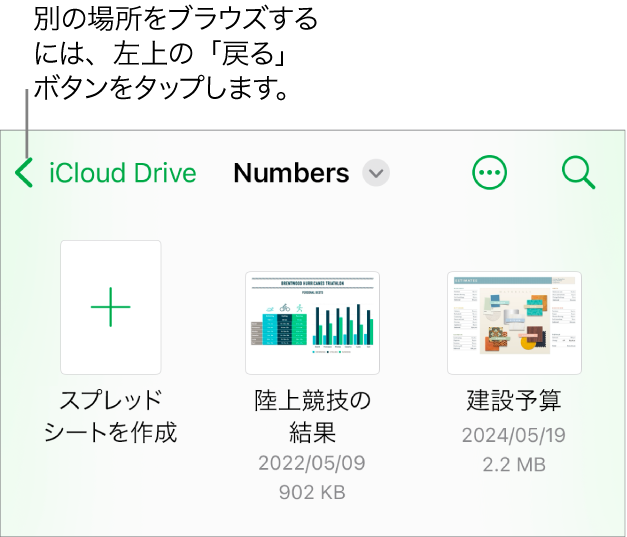Tap the スプレッドシートを作成 label

[x=111, y=416]
